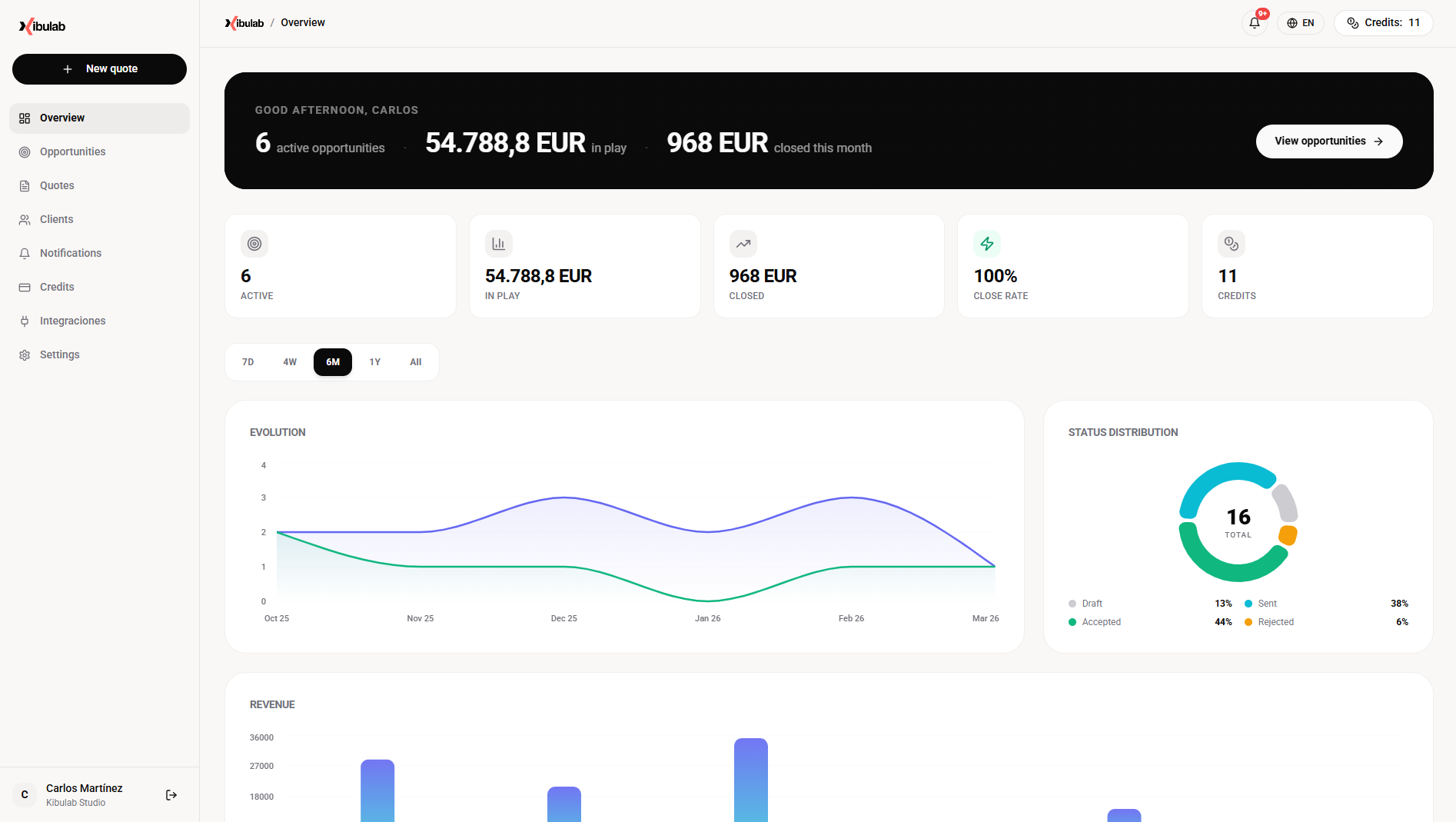Click the New quote button
The width and height of the screenshot is (1456, 822).
[x=99, y=68]
